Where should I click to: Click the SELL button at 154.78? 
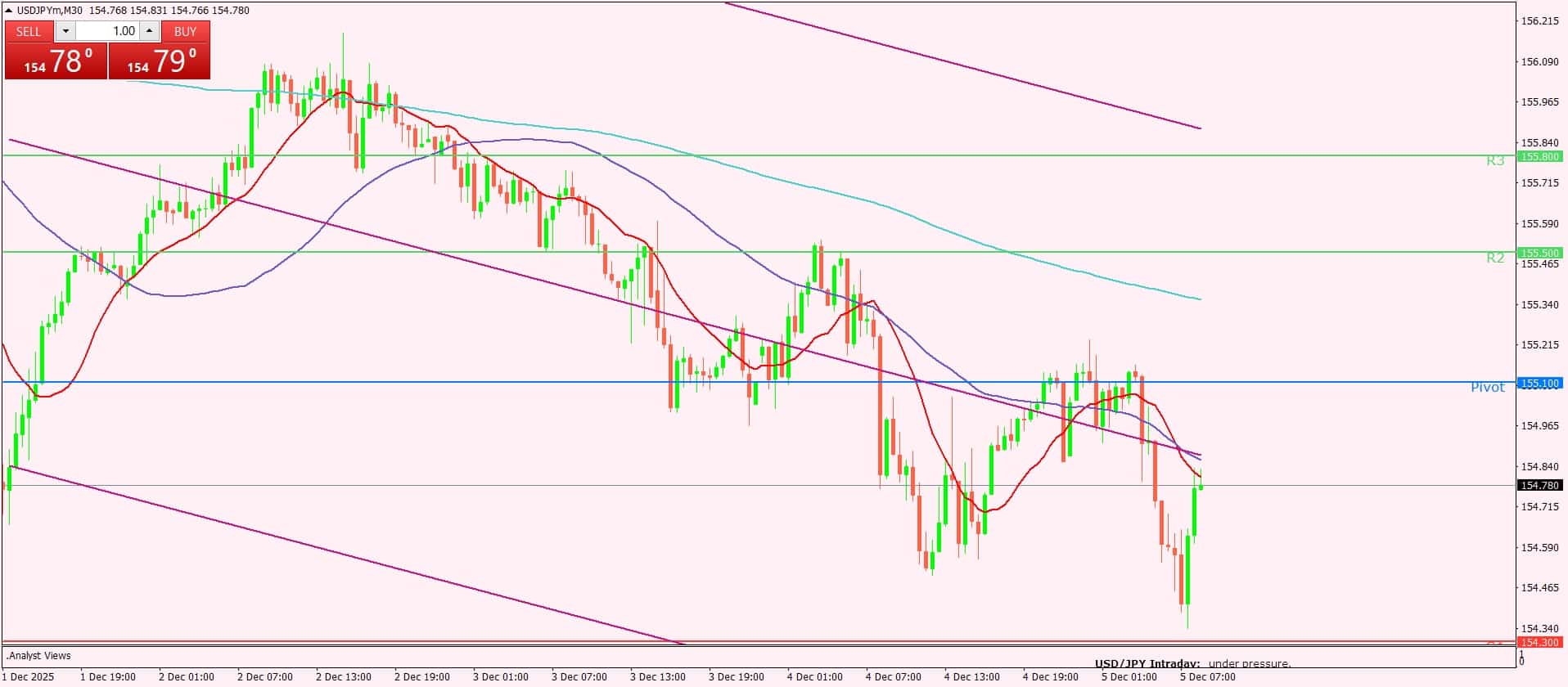tap(56, 61)
